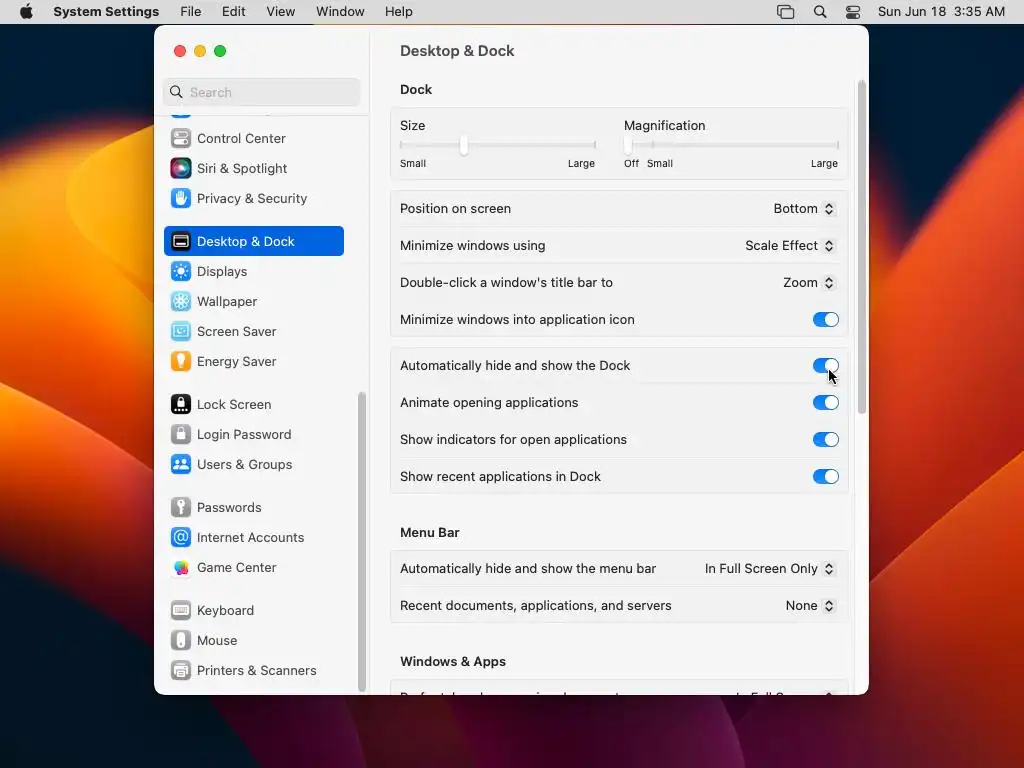1024x768 pixels.
Task: Open the Window menu
Action: coord(340,12)
